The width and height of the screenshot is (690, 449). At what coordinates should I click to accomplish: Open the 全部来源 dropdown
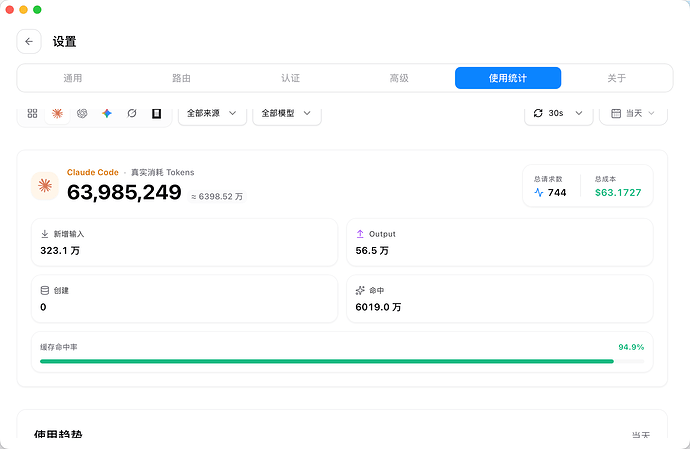pyautogui.click(x=212, y=113)
